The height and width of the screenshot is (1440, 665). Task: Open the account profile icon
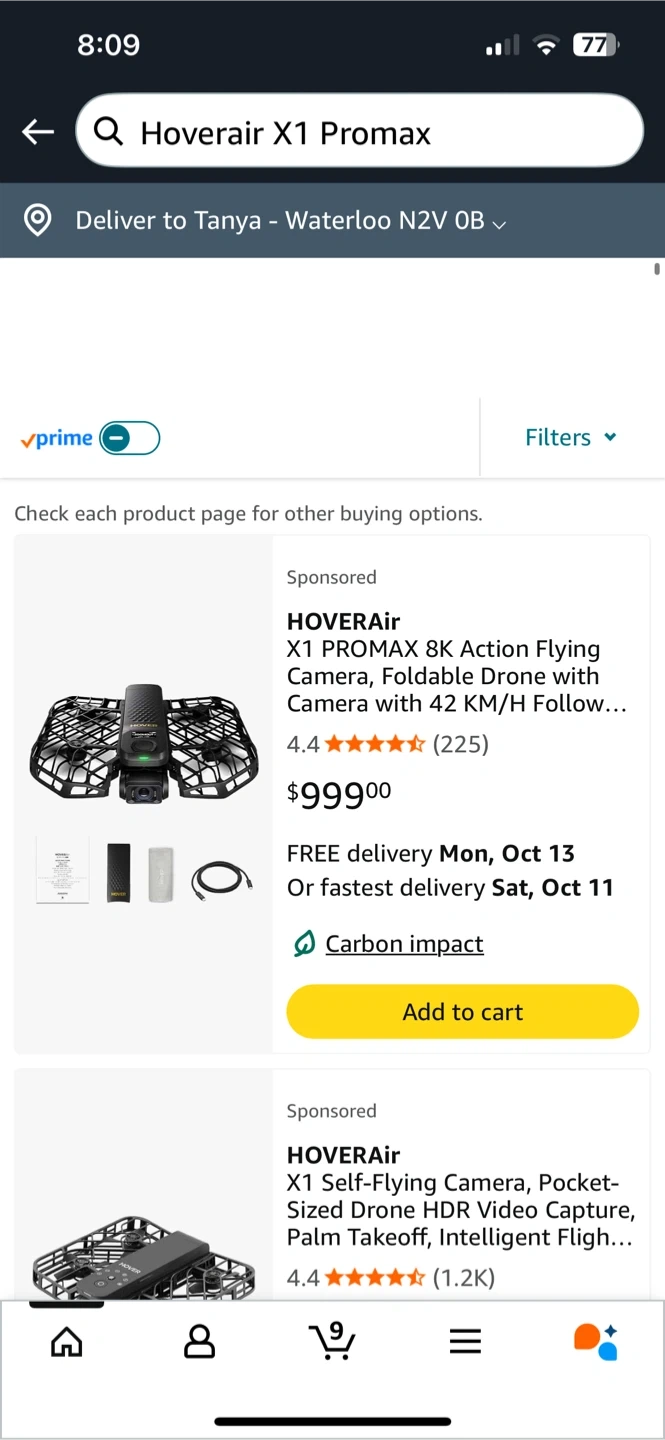199,1341
